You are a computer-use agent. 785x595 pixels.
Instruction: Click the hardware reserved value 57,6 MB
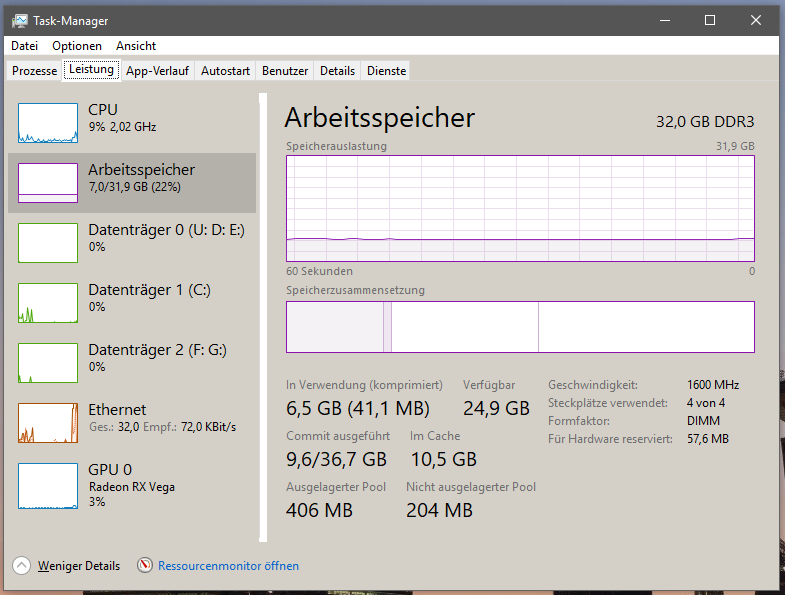[x=708, y=439]
